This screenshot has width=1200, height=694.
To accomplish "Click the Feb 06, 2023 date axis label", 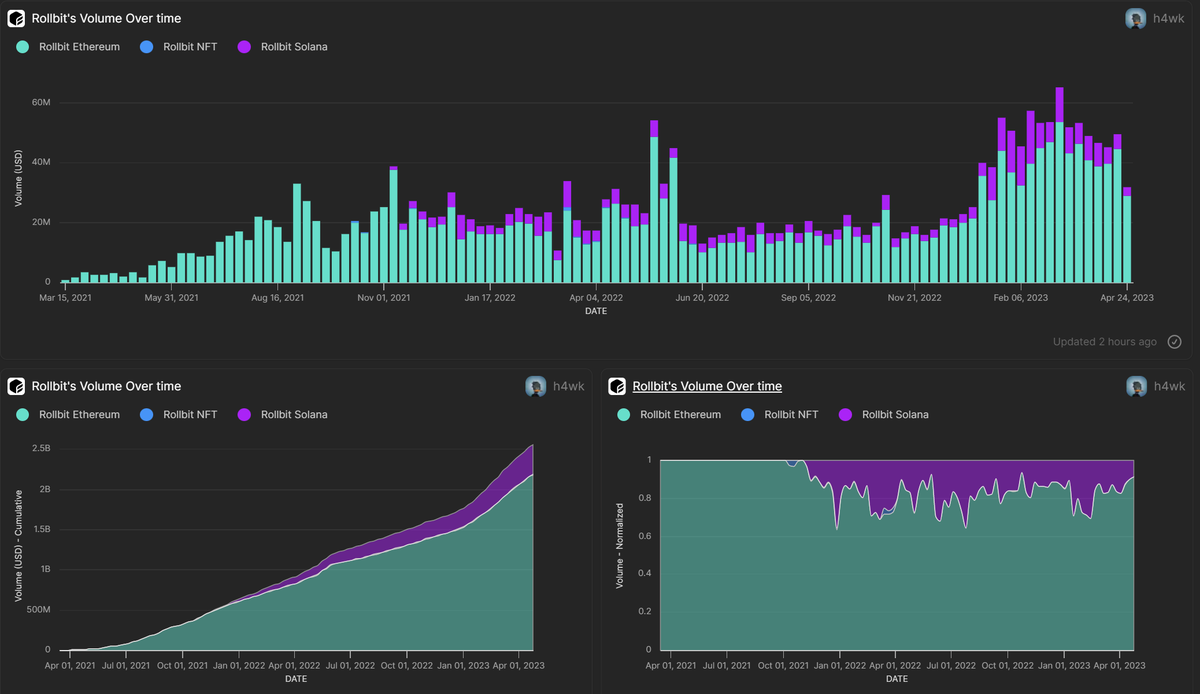I will point(1023,298).
